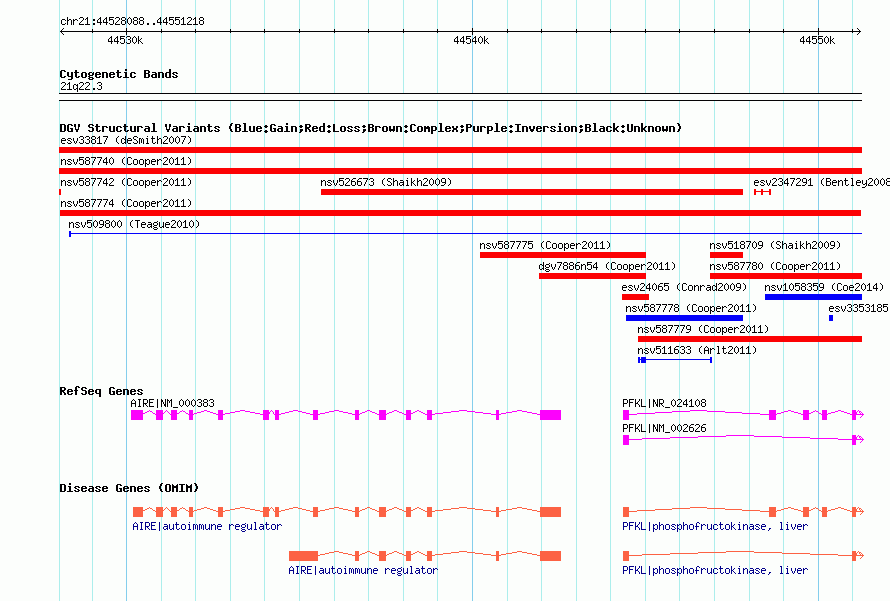This screenshot has height=601, width=890.
Task: Click the nsv587778 blue gain bar
Action: pyautogui.click(x=684, y=318)
